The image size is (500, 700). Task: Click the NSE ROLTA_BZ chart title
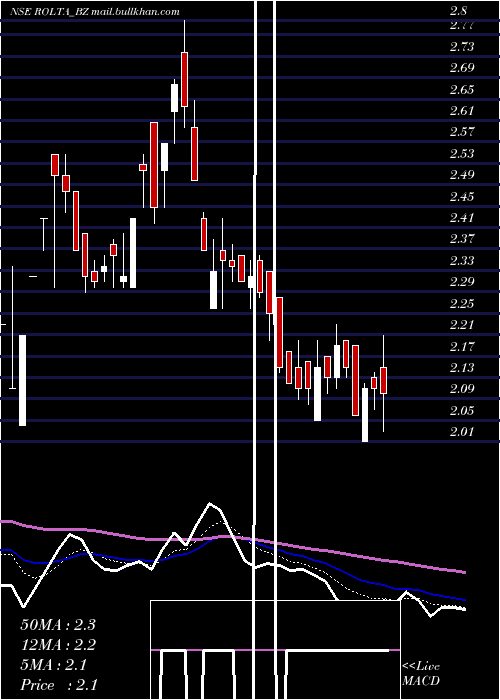[x=95, y=12]
